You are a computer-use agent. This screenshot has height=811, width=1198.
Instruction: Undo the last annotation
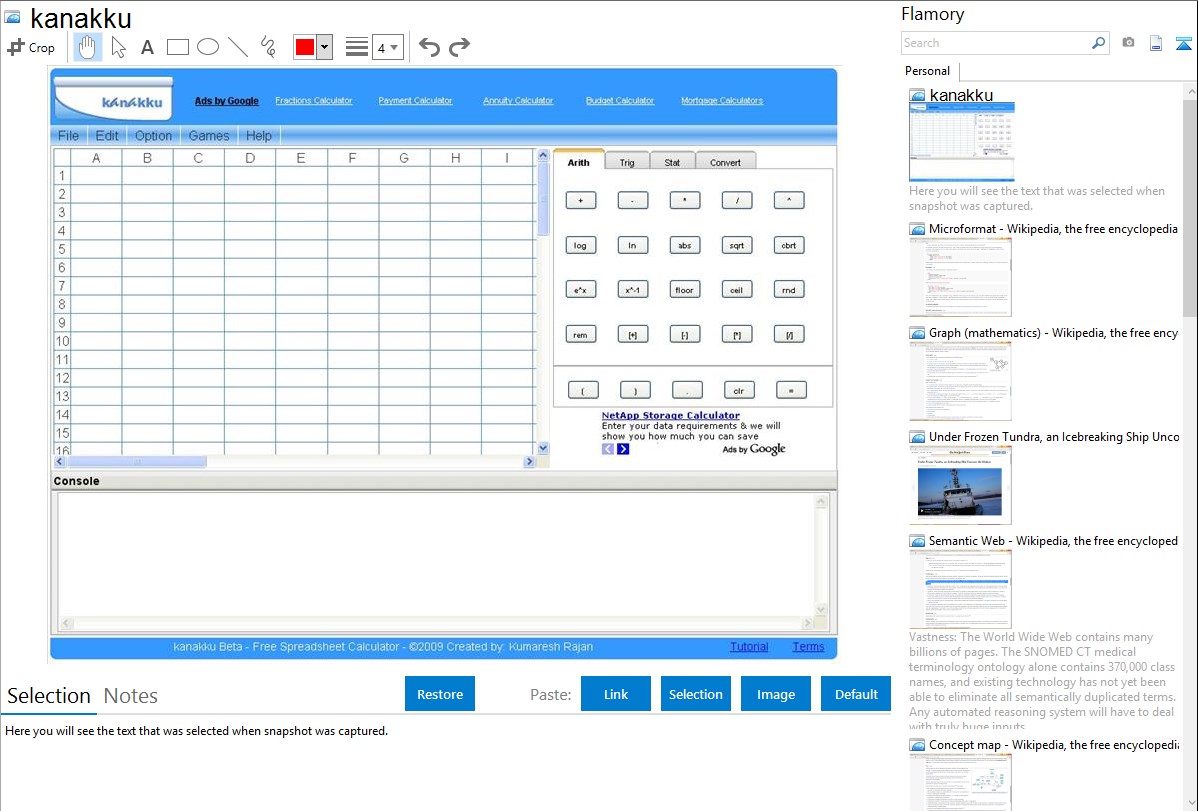pyautogui.click(x=429, y=47)
